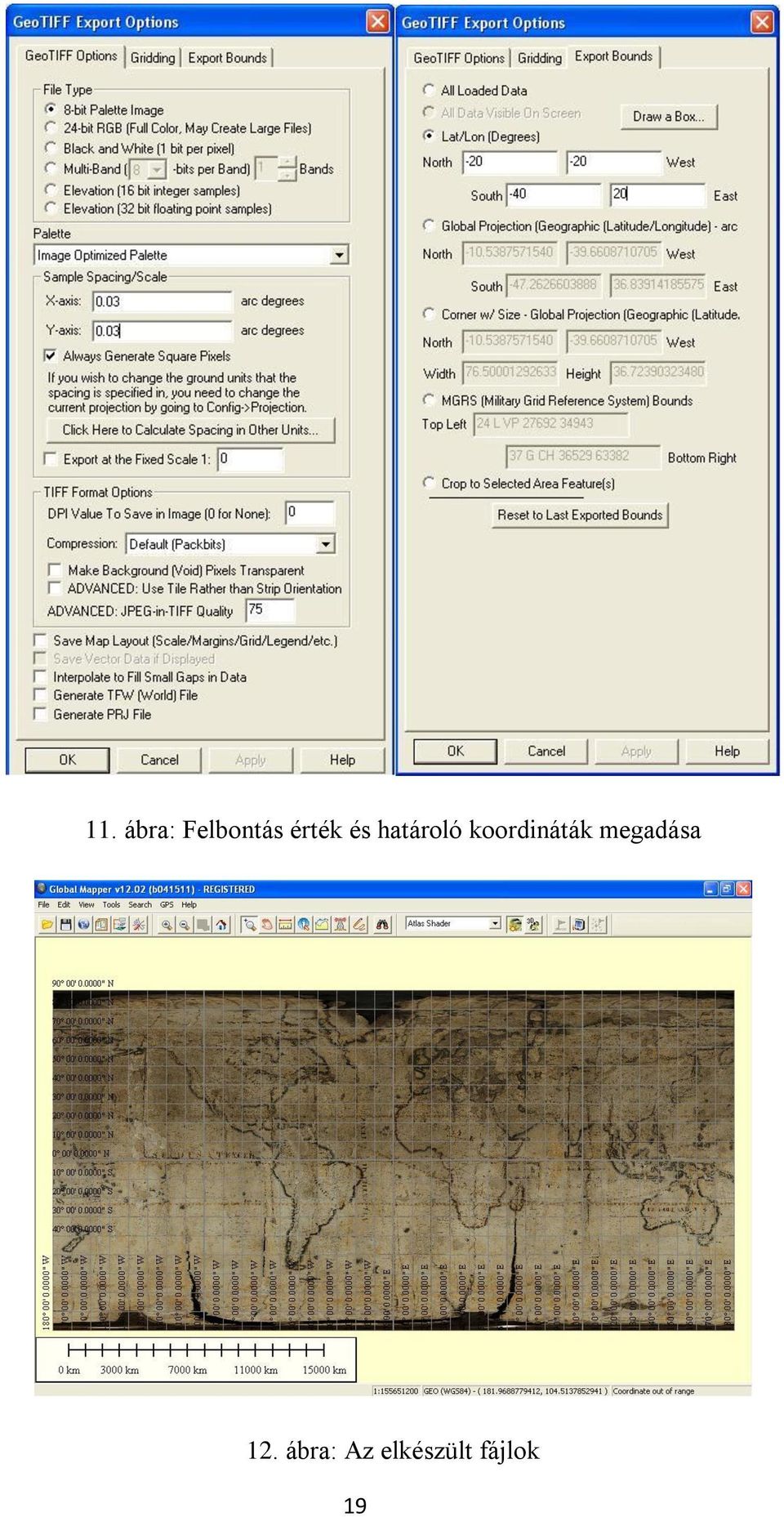Open the Search menu
The width and height of the screenshot is (784, 1517).
140,904
